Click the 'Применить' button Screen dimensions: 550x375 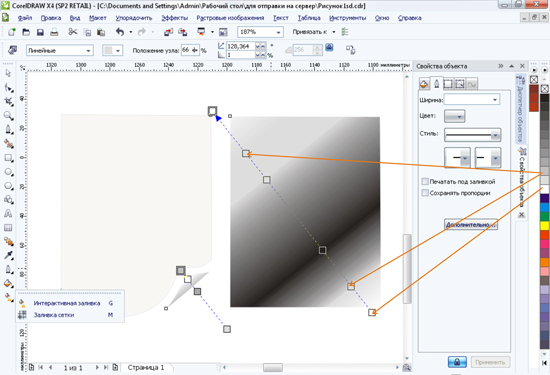[490, 362]
